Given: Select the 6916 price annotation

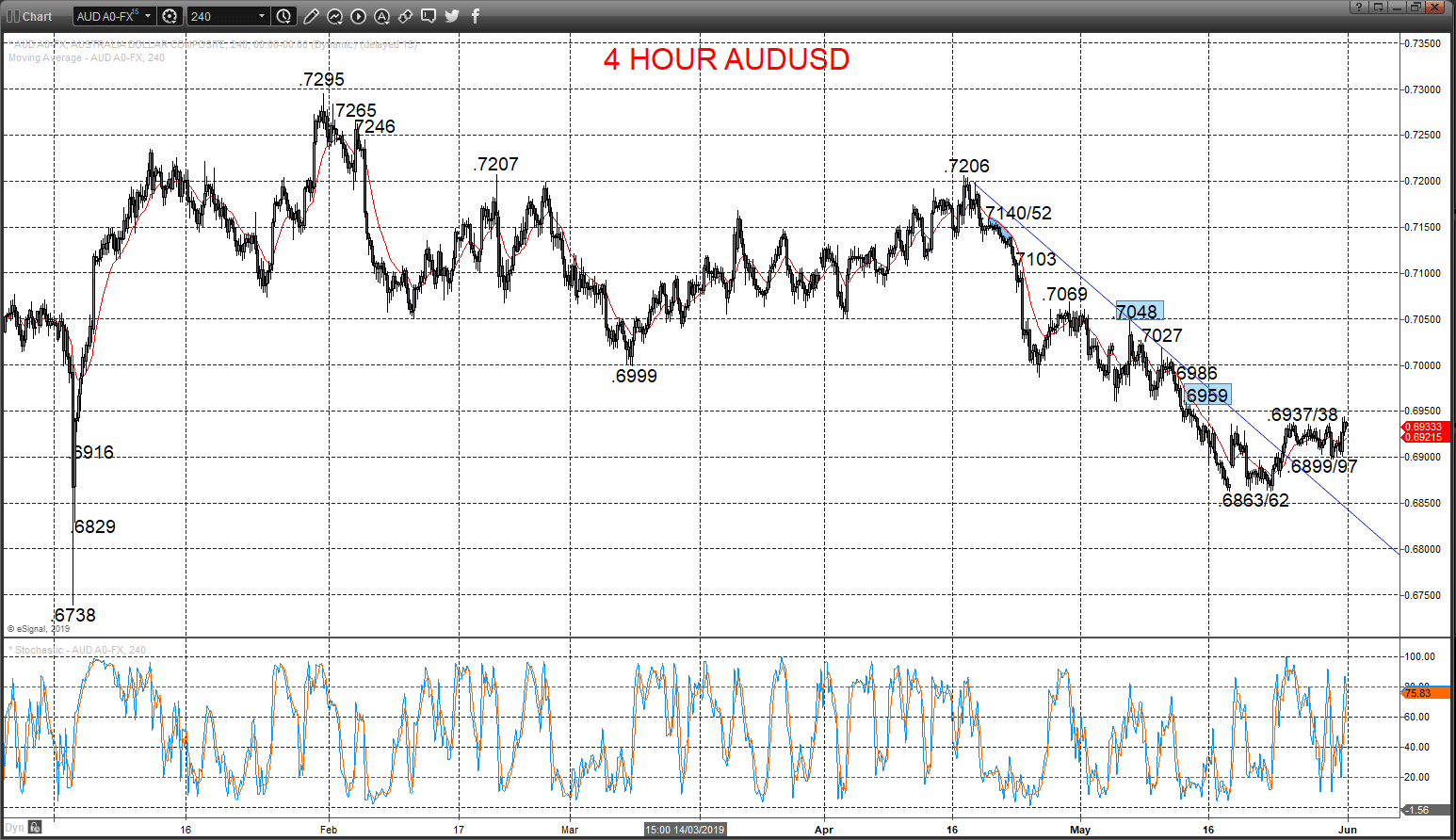Looking at the screenshot, I should click(93, 453).
